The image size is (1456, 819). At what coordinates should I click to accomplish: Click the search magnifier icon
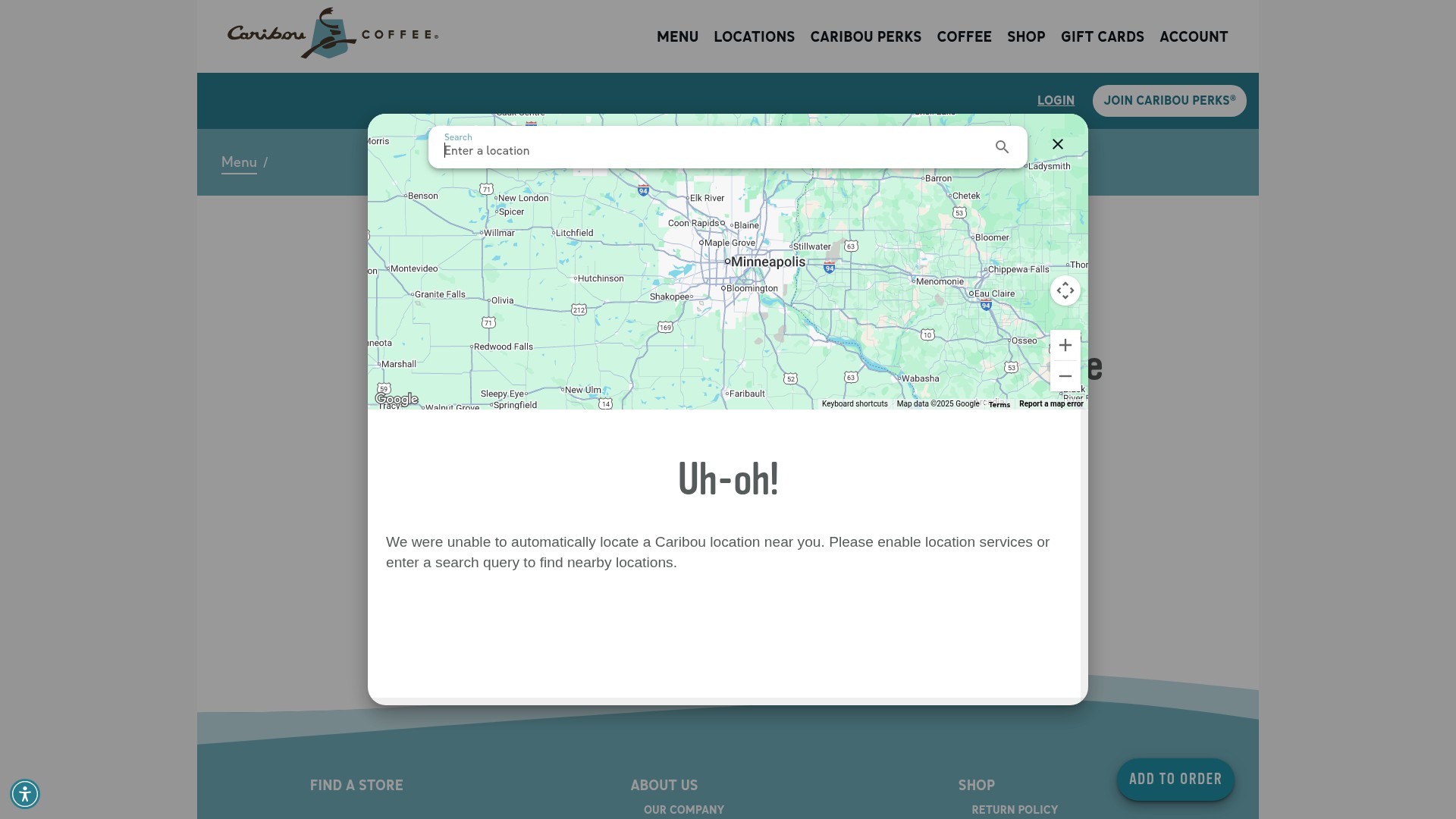tap(1002, 147)
